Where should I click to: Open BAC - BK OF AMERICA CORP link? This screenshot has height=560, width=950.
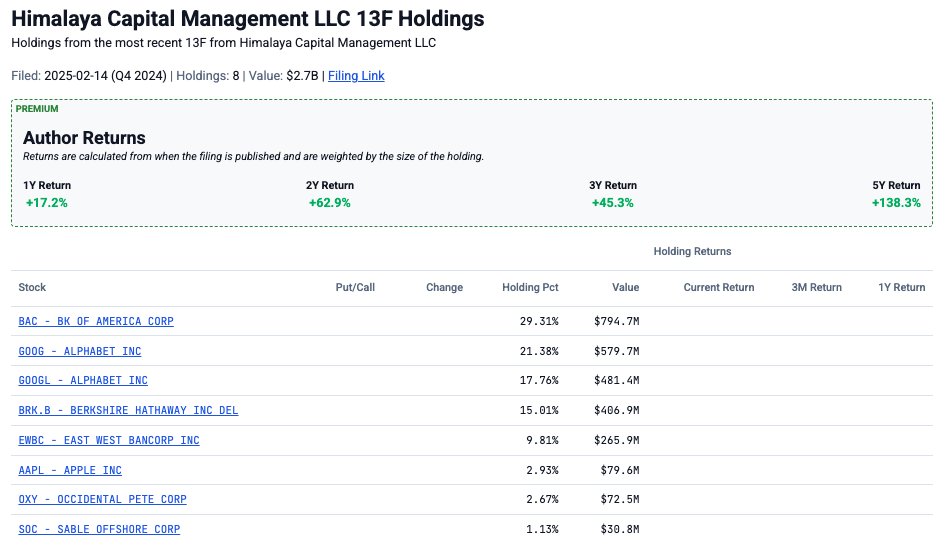point(96,321)
